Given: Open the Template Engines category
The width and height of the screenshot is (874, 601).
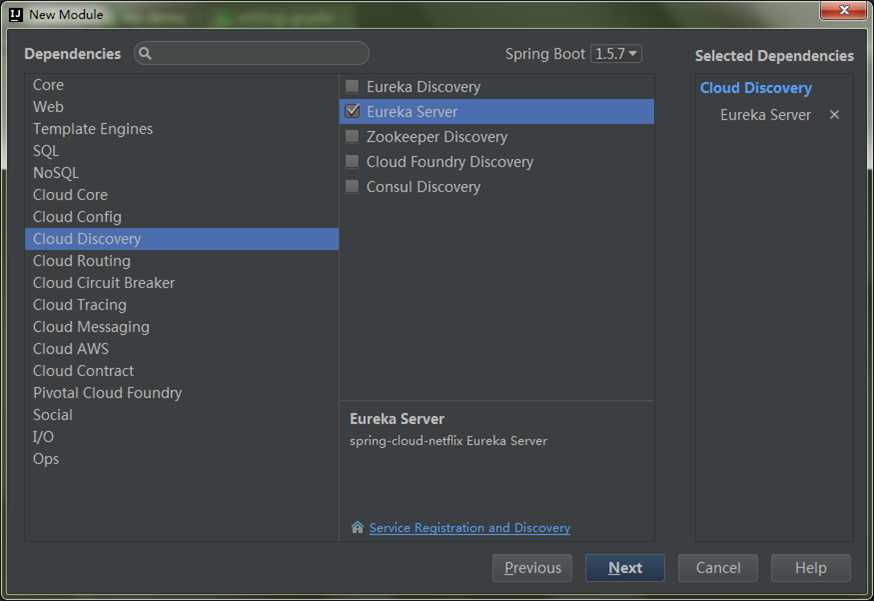Looking at the screenshot, I should click(182, 129).
